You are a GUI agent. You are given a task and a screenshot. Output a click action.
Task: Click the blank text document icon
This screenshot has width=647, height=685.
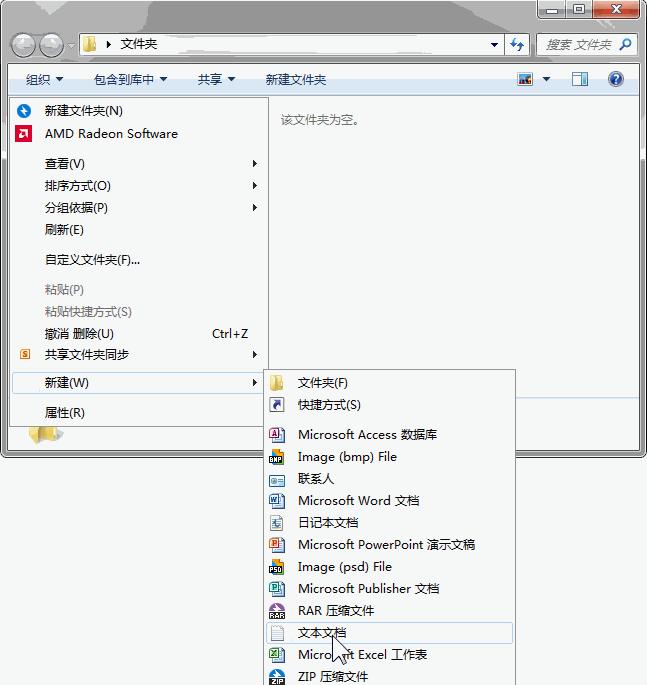pyautogui.click(x=277, y=633)
